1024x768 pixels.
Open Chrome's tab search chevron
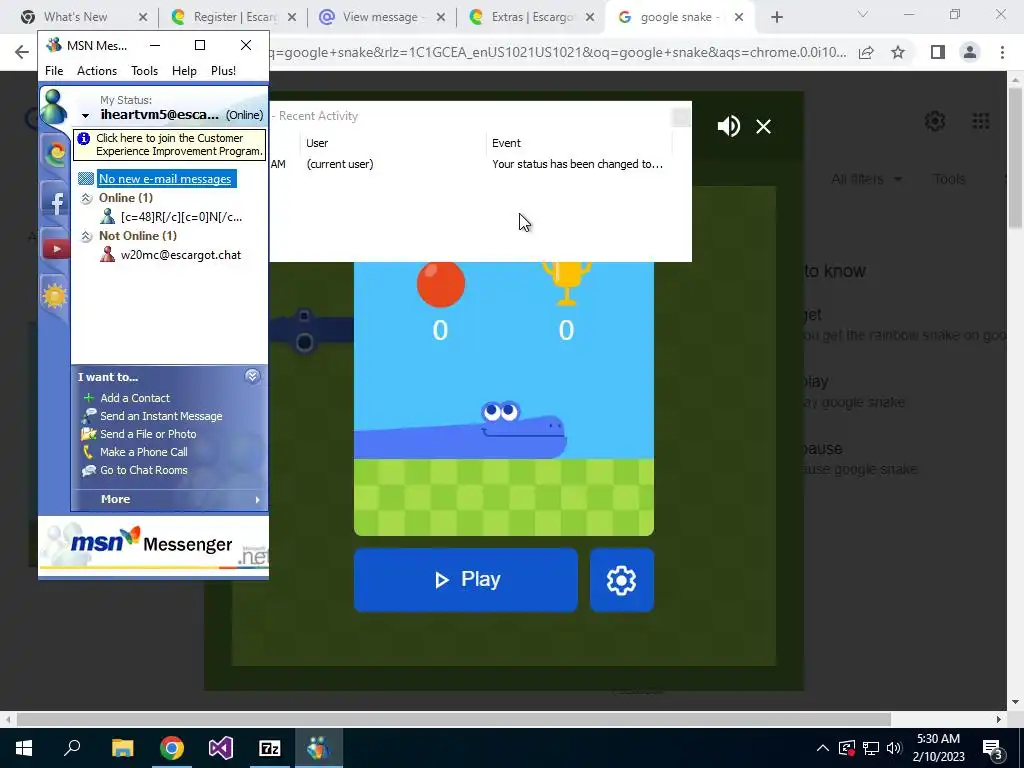click(863, 14)
